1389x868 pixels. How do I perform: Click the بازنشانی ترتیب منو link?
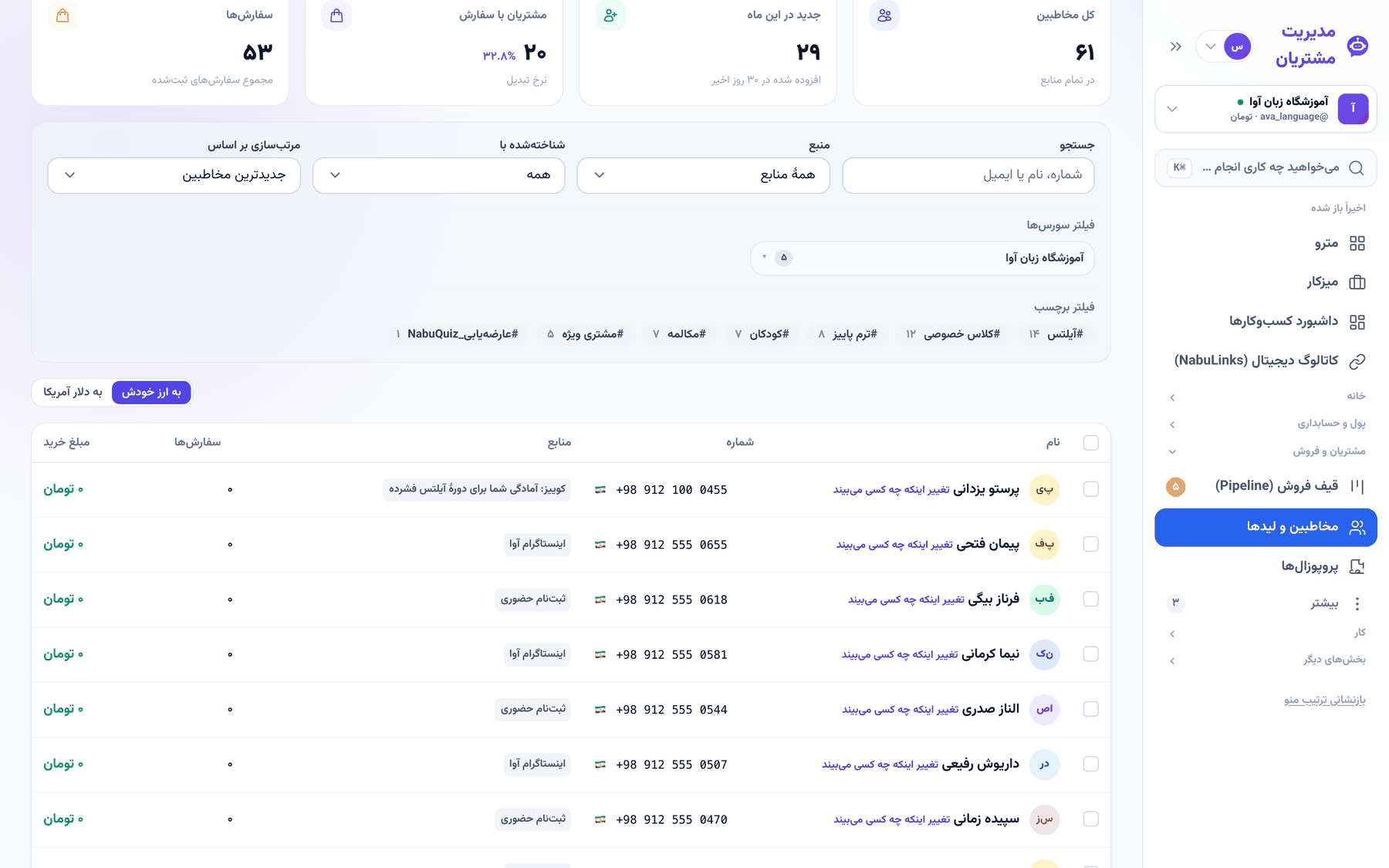tap(1325, 700)
